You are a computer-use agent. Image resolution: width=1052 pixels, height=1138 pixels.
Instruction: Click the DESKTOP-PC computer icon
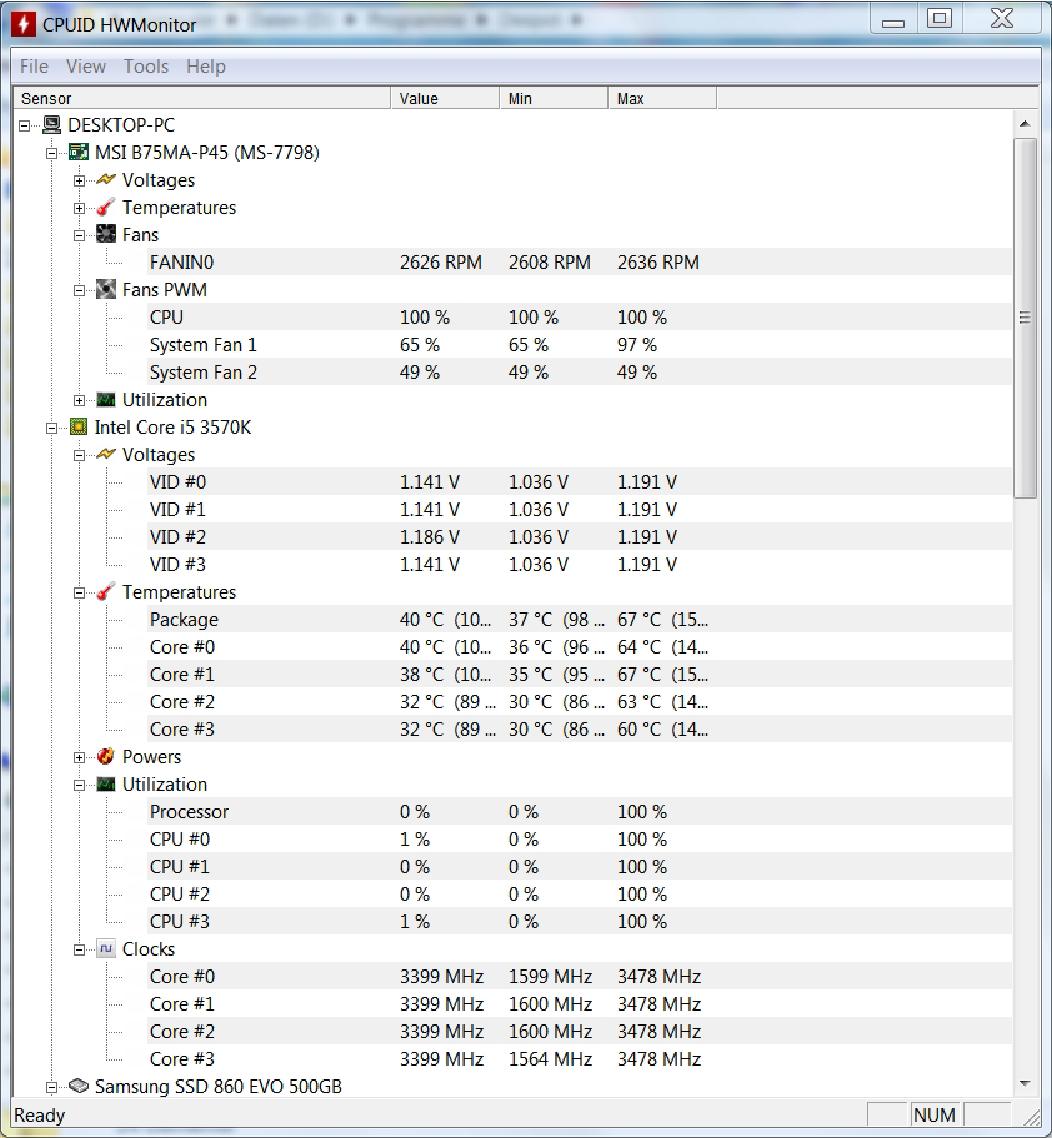point(52,125)
